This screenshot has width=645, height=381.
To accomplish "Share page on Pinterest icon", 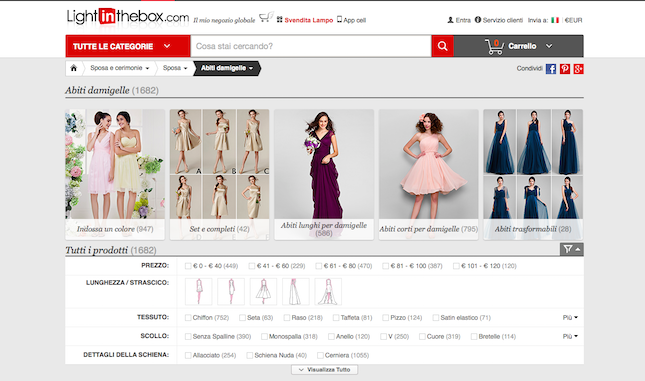I will tap(565, 69).
